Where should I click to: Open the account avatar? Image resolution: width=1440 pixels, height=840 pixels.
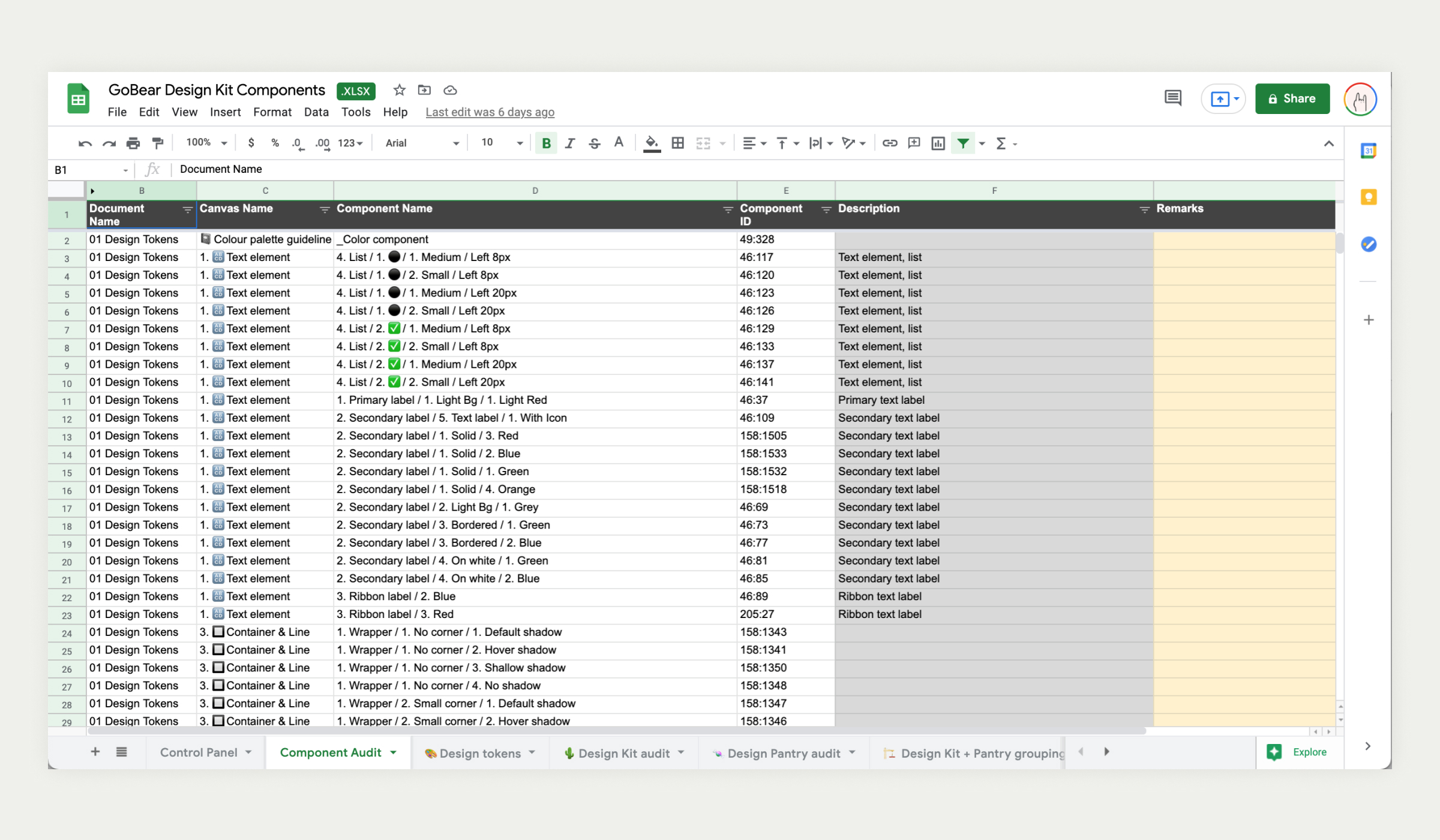1360,99
